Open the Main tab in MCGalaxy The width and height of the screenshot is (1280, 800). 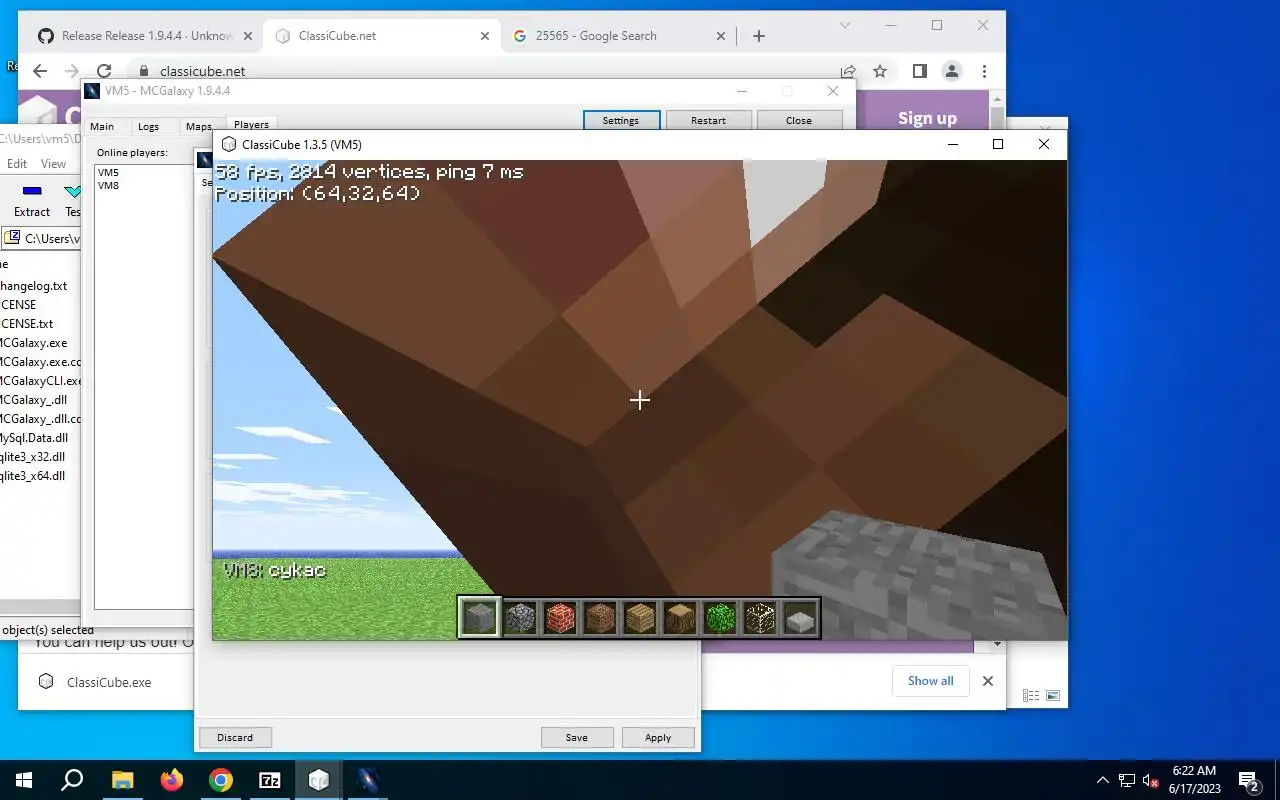tap(102, 126)
